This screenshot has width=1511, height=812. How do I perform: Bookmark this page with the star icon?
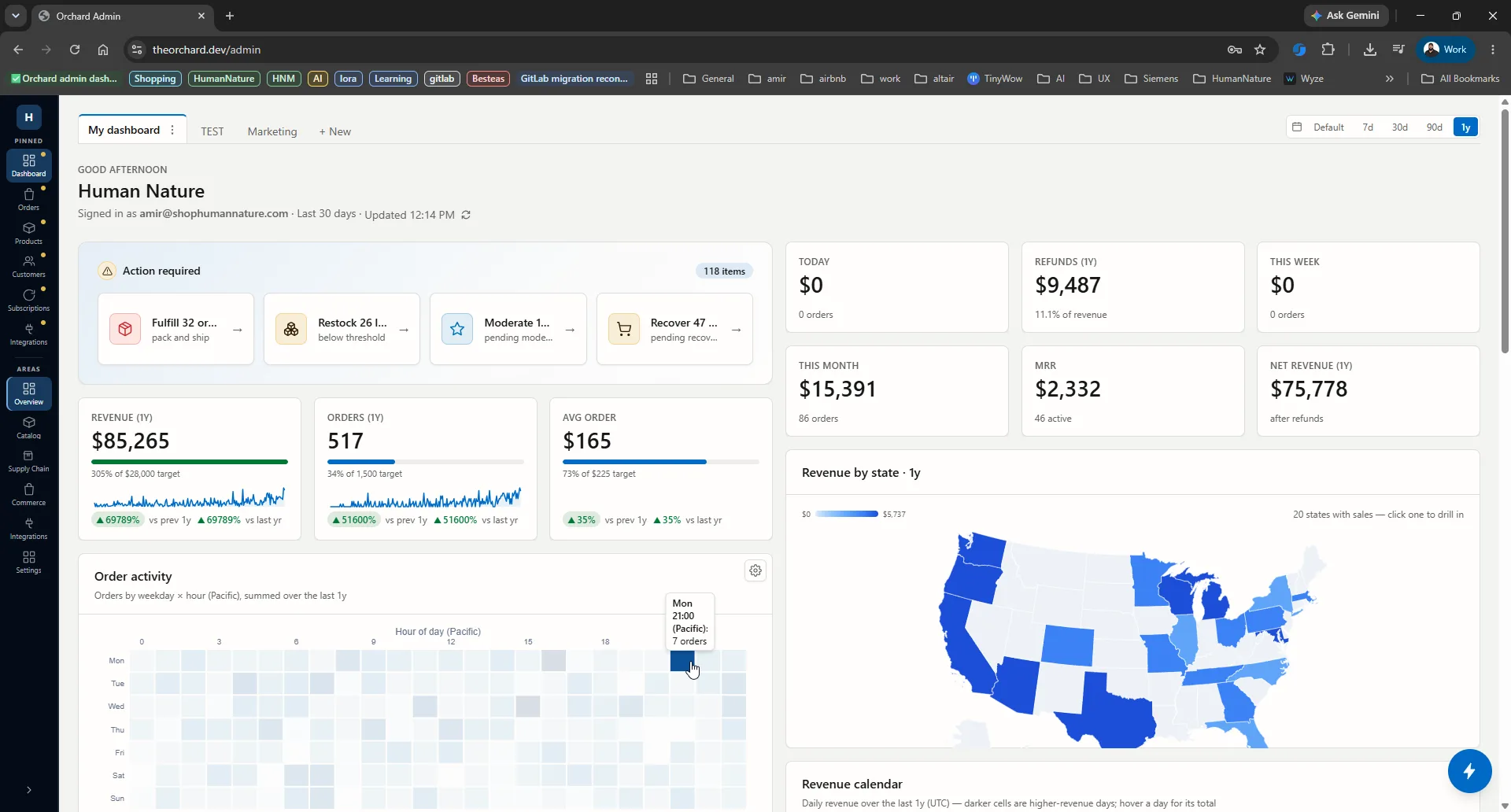(1260, 50)
